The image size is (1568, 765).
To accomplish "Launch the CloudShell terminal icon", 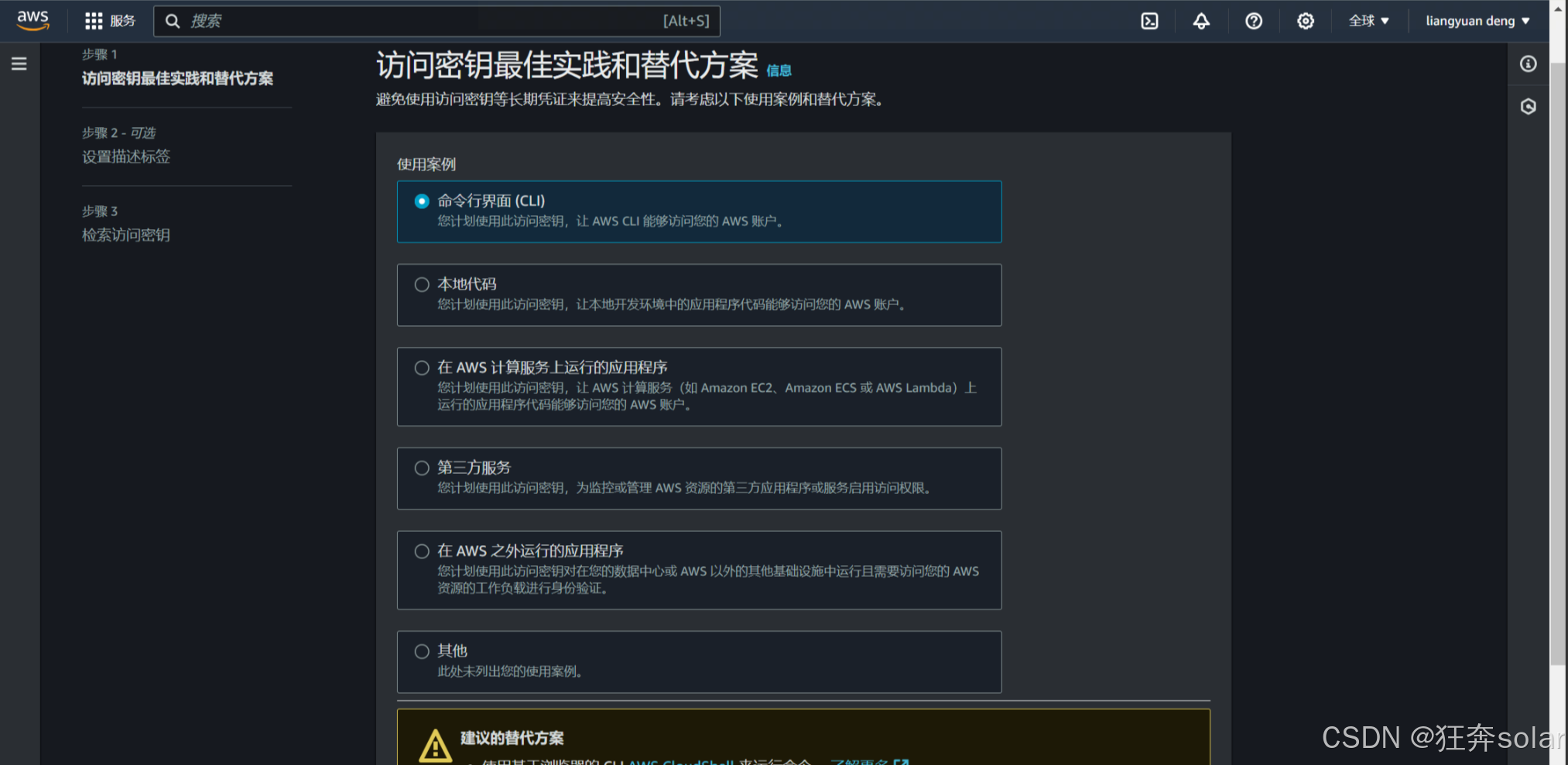I will [x=1150, y=21].
